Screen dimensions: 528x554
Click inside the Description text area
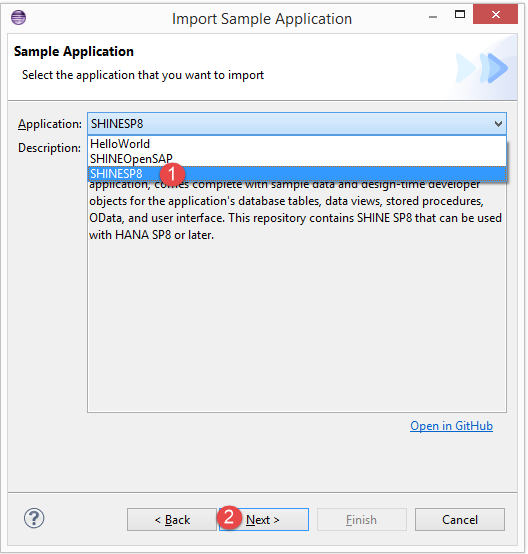coord(297,318)
